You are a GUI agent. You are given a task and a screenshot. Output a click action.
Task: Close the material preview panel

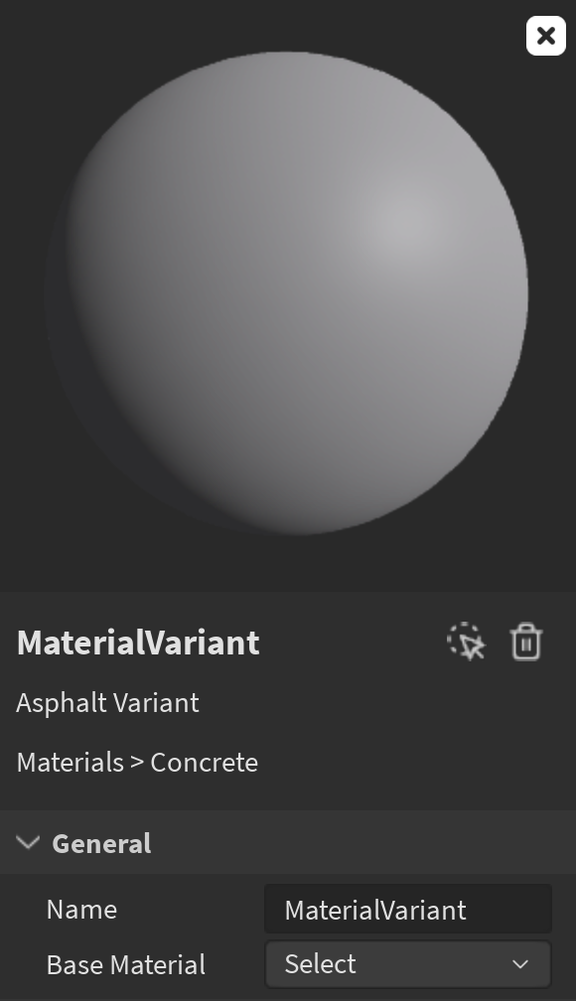[x=545, y=36]
